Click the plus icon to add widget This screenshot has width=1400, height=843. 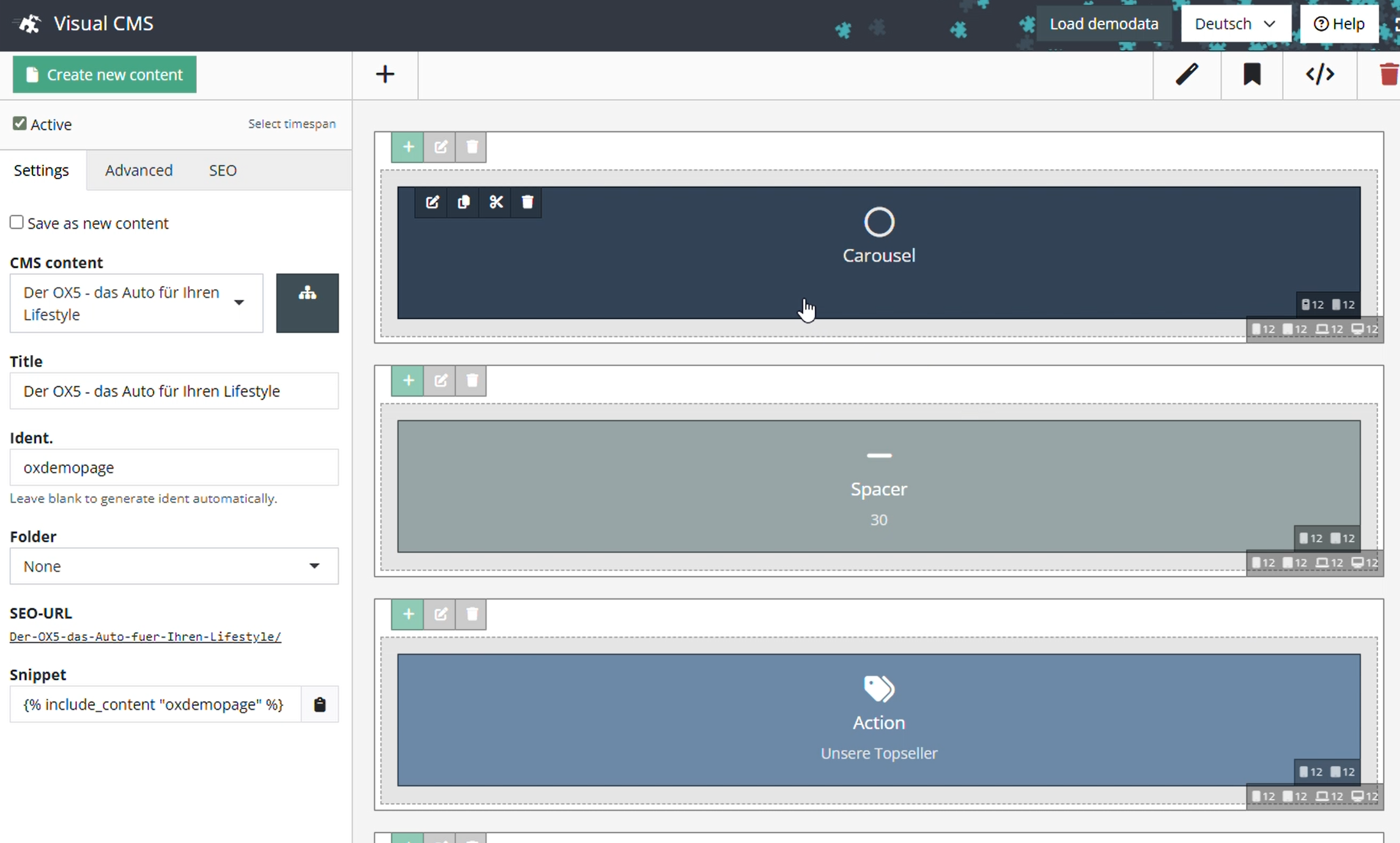coord(385,75)
